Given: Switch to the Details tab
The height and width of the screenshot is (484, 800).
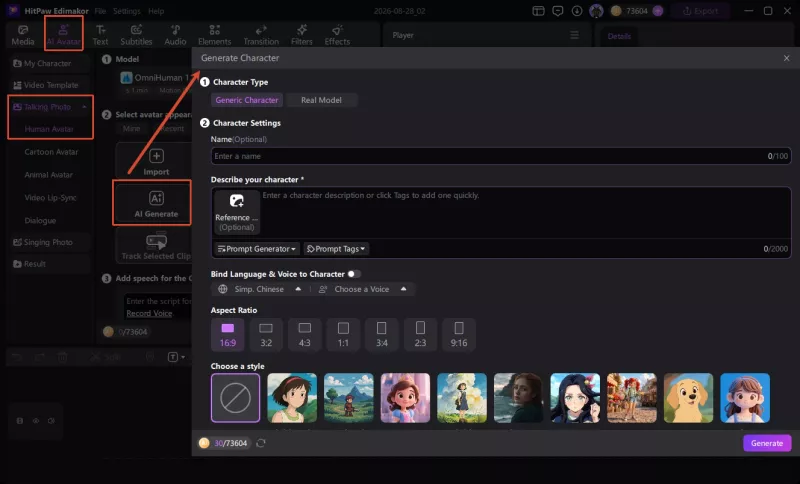Looking at the screenshot, I should pyautogui.click(x=619, y=36).
